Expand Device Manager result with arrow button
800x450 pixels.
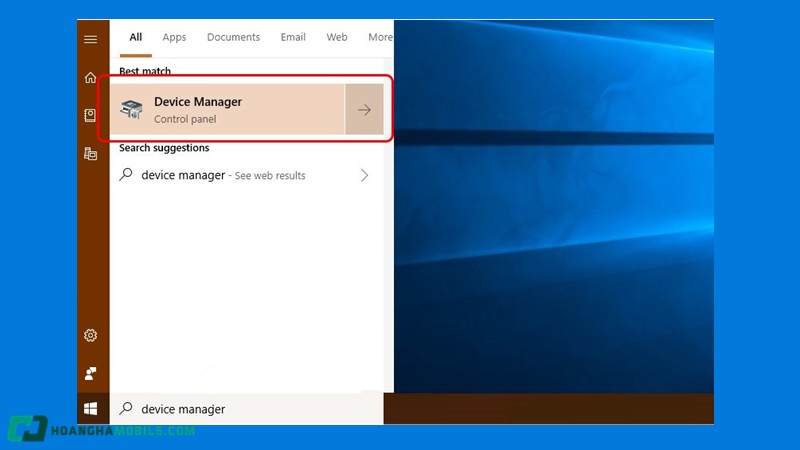coord(364,110)
